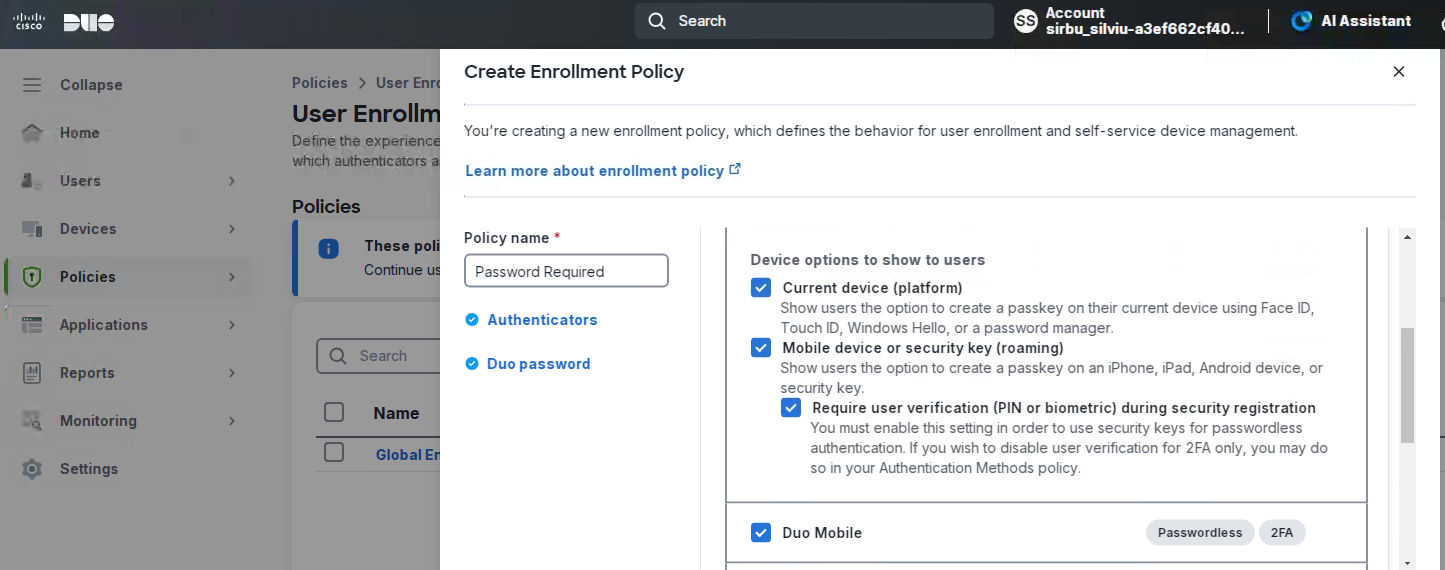Open the AI Assistant panel
Viewport: 1445px width, 570px height.
[1351, 21]
